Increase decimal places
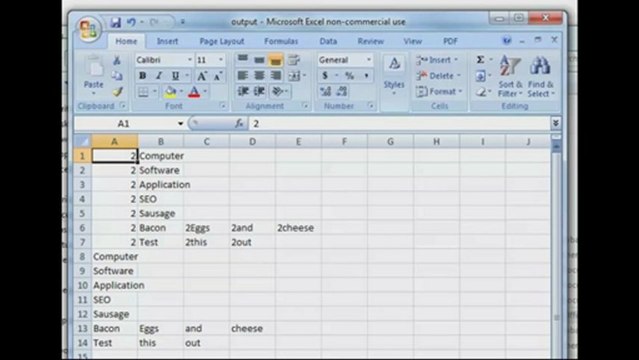 click(325, 91)
